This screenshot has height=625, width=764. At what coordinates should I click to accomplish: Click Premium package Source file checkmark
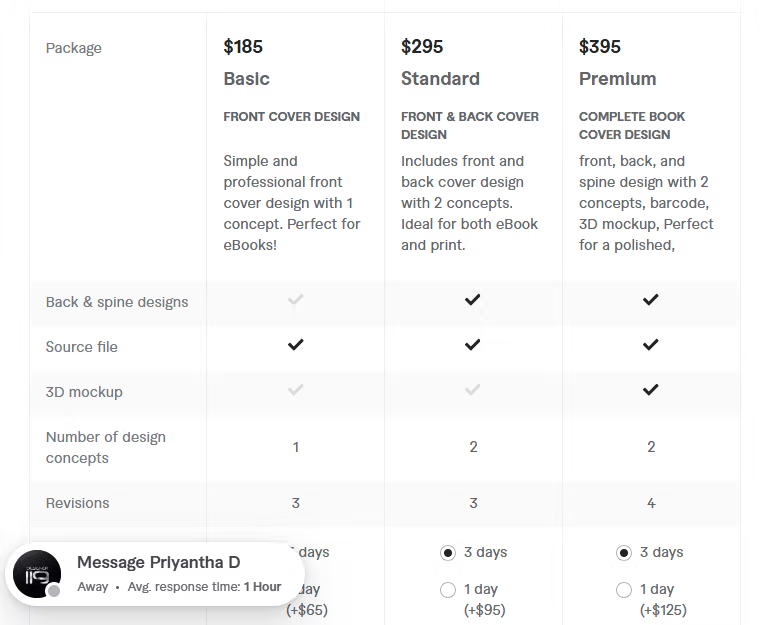click(x=650, y=345)
